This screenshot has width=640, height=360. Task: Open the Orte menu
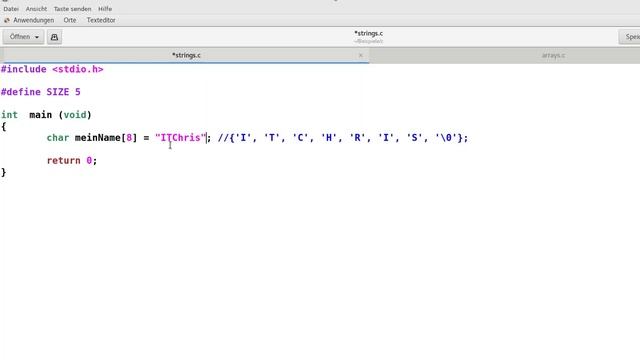(70, 20)
